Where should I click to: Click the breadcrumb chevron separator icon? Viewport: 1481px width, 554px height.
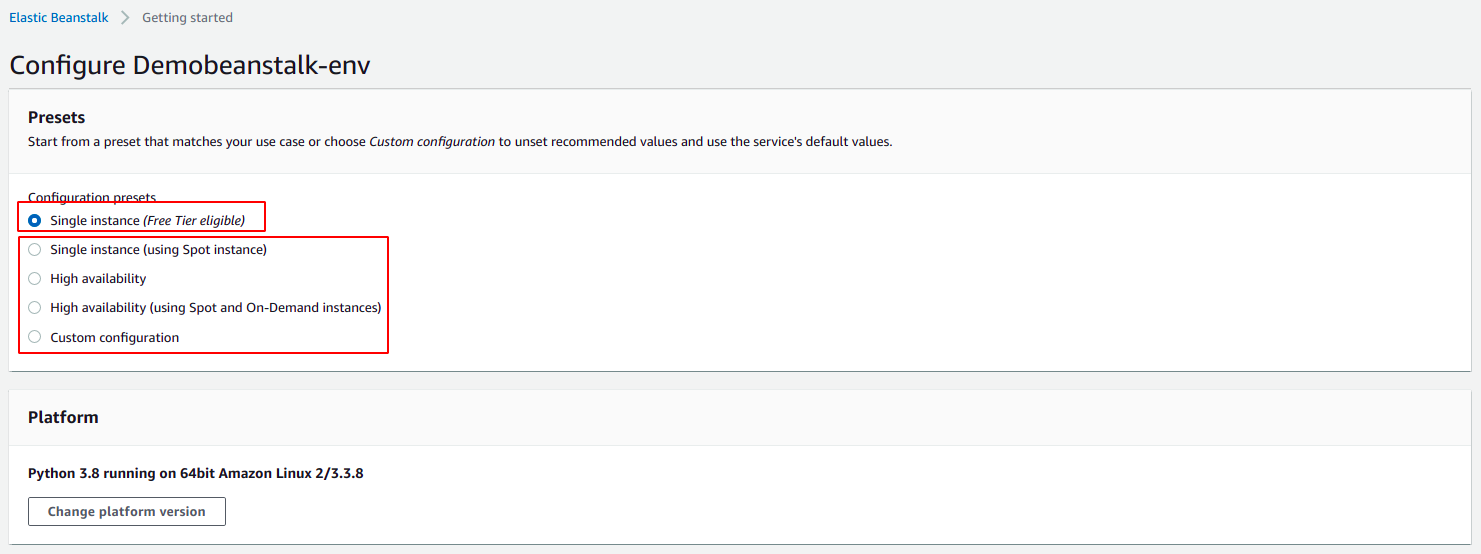pyautogui.click(x=125, y=17)
